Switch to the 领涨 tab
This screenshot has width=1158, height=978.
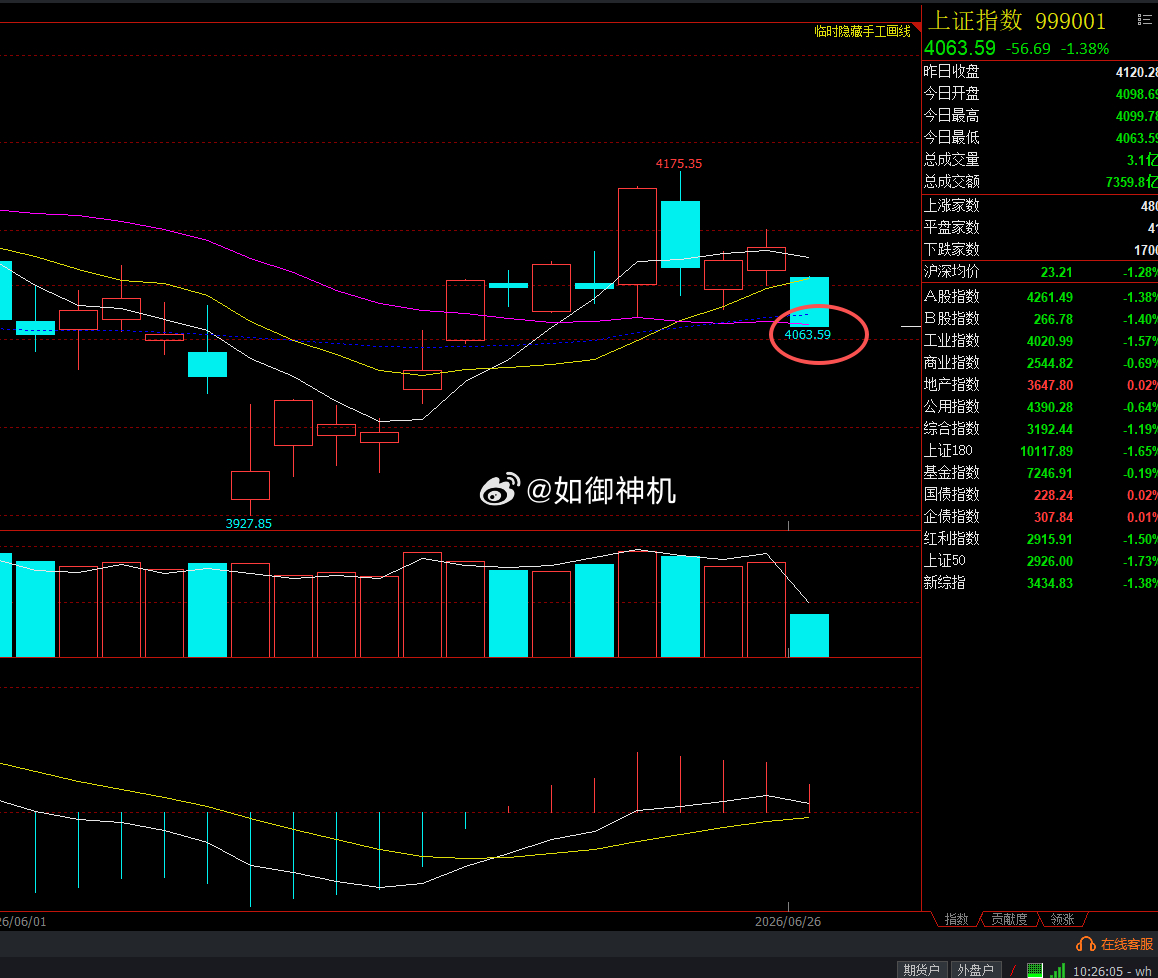click(x=1062, y=919)
